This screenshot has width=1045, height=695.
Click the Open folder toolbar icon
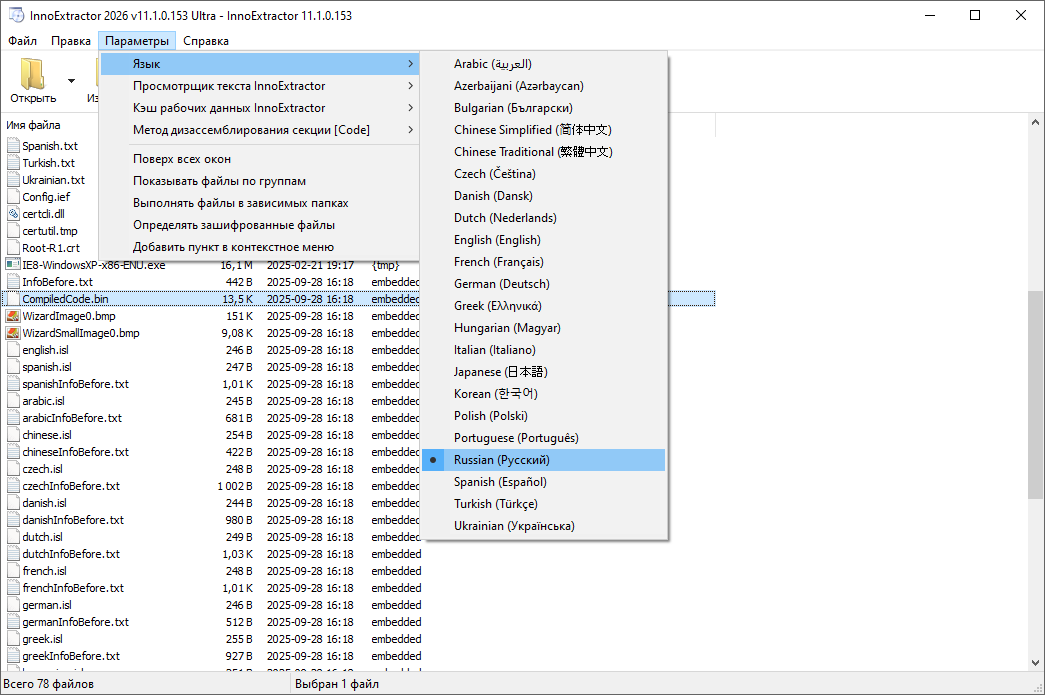[33, 75]
